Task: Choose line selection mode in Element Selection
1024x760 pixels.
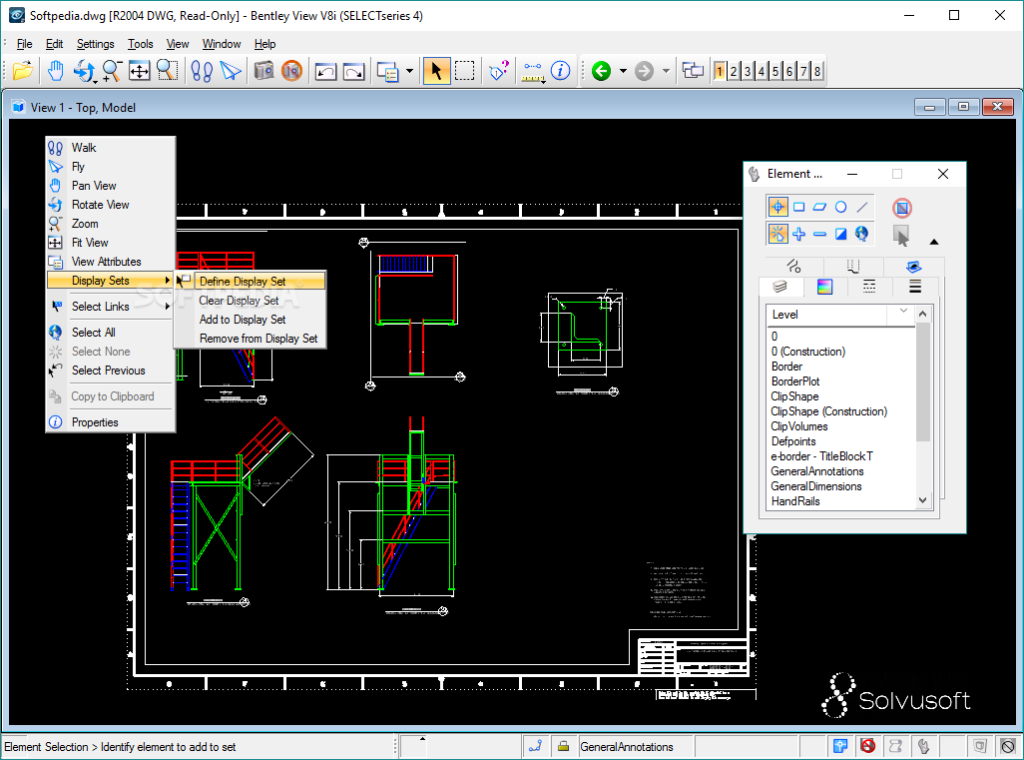Action: click(862, 206)
